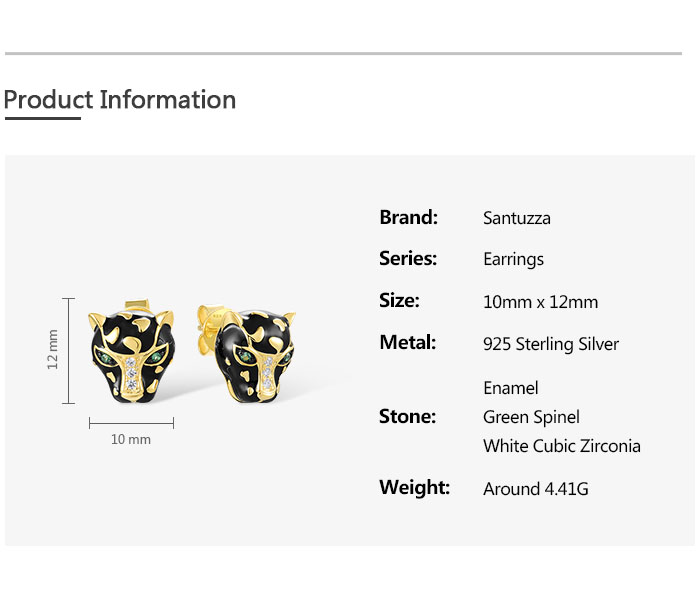The height and width of the screenshot is (596, 700).
Task: Click the Series: field label
Action: click(x=408, y=258)
